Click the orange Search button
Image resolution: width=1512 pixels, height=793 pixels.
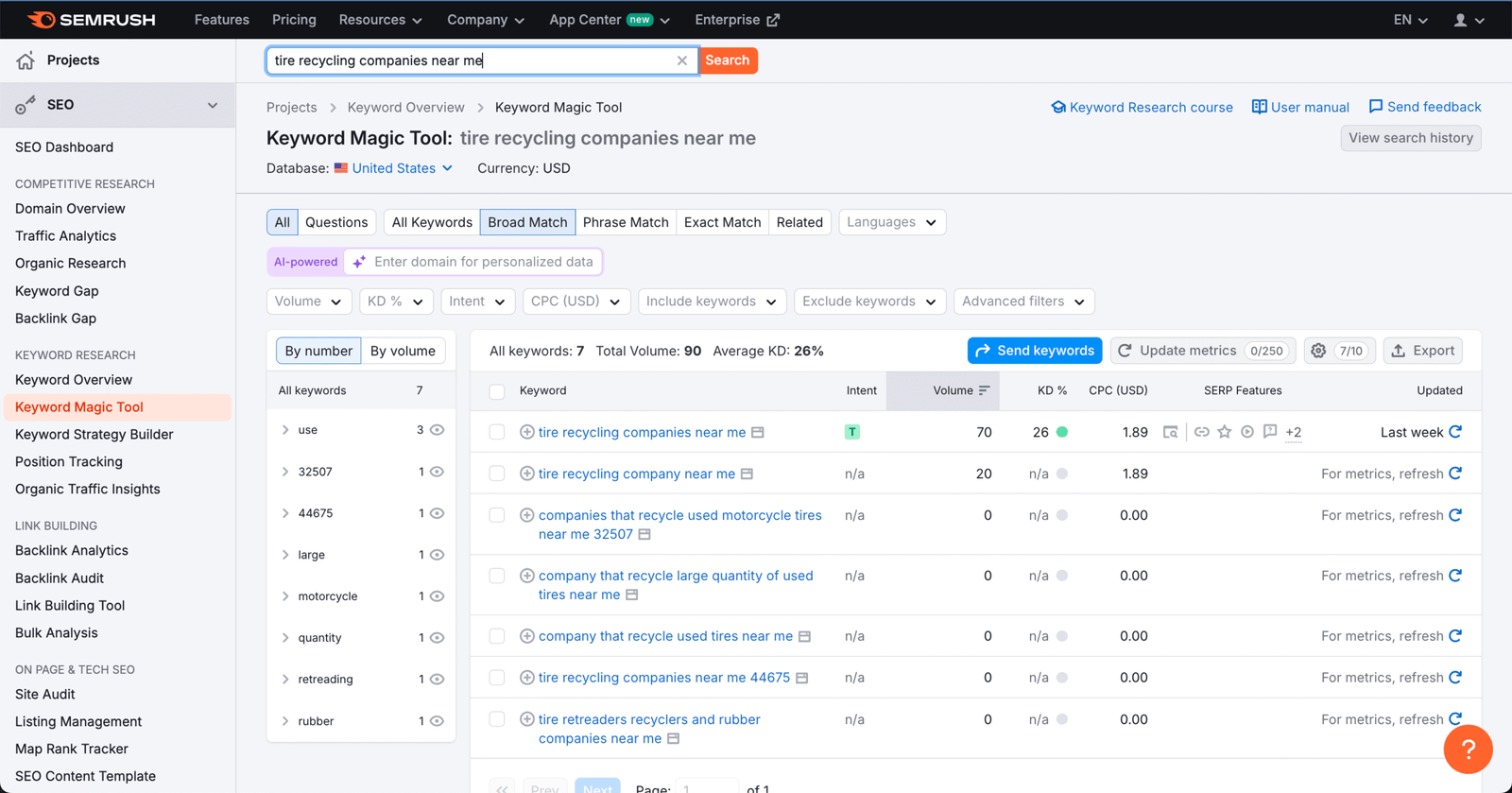(x=728, y=60)
